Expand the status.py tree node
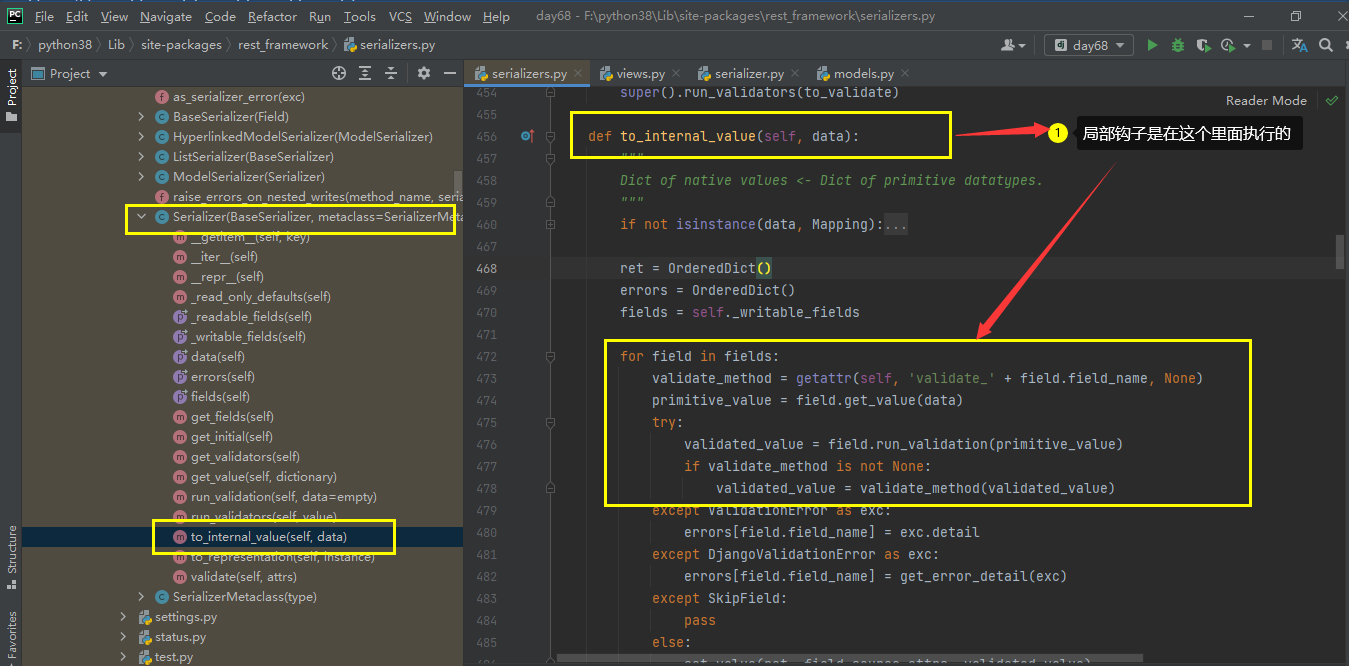Viewport: 1349px width, 666px height. click(124, 637)
